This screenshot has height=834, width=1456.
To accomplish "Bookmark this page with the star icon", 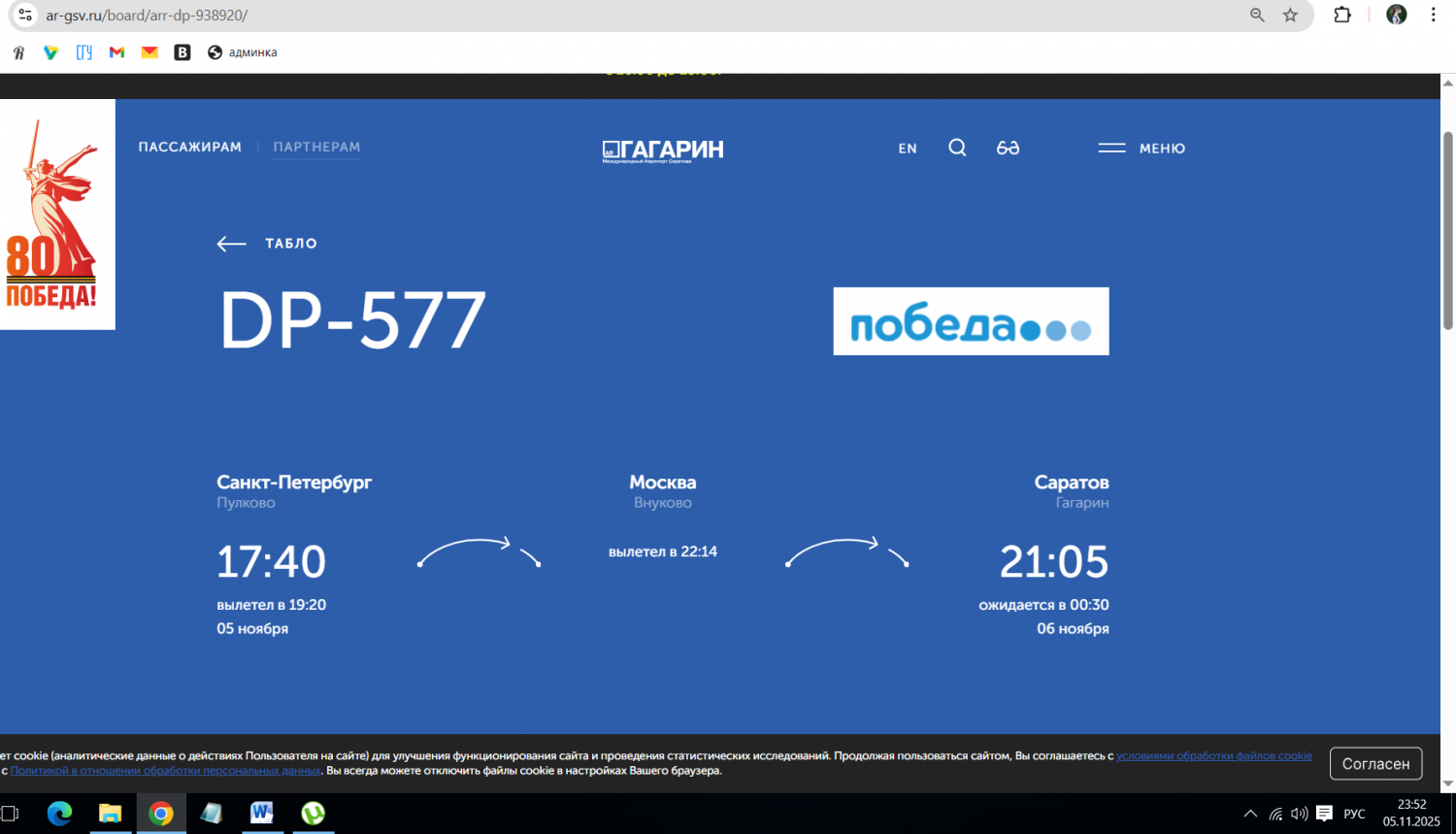I will (x=1290, y=16).
